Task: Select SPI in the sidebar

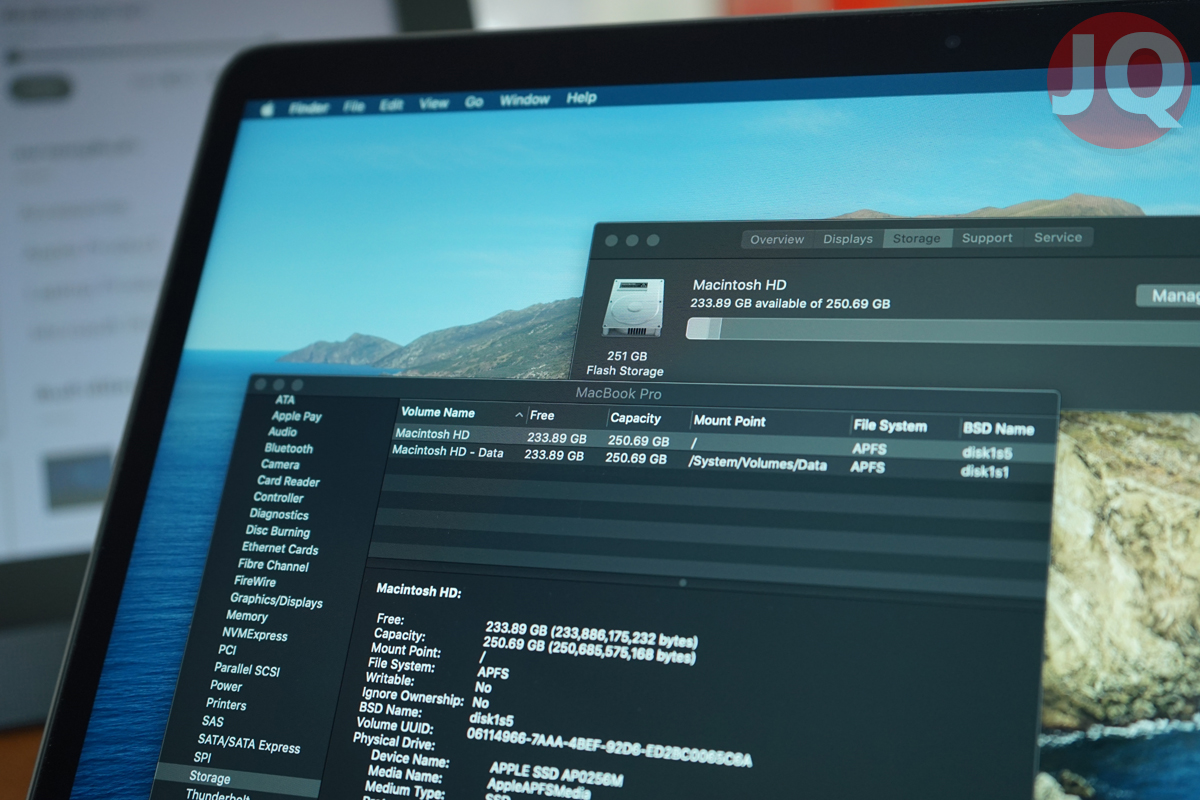Action: point(203,758)
